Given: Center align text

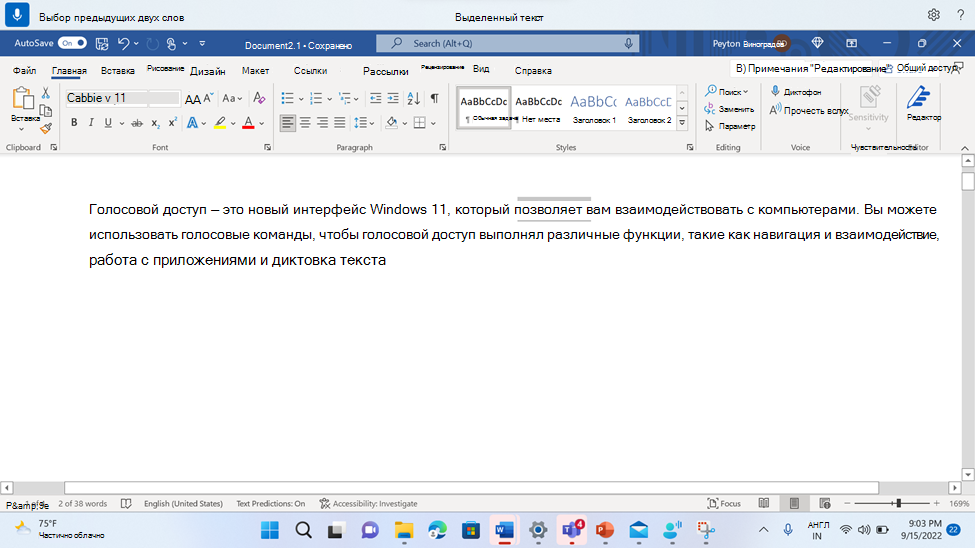Looking at the screenshot, I should tap(305, 123).
